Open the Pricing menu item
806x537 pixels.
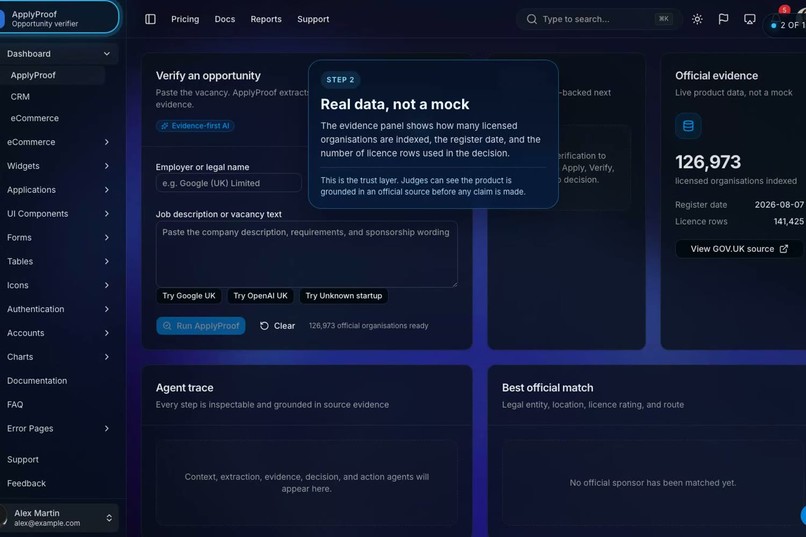click(185, 19)
